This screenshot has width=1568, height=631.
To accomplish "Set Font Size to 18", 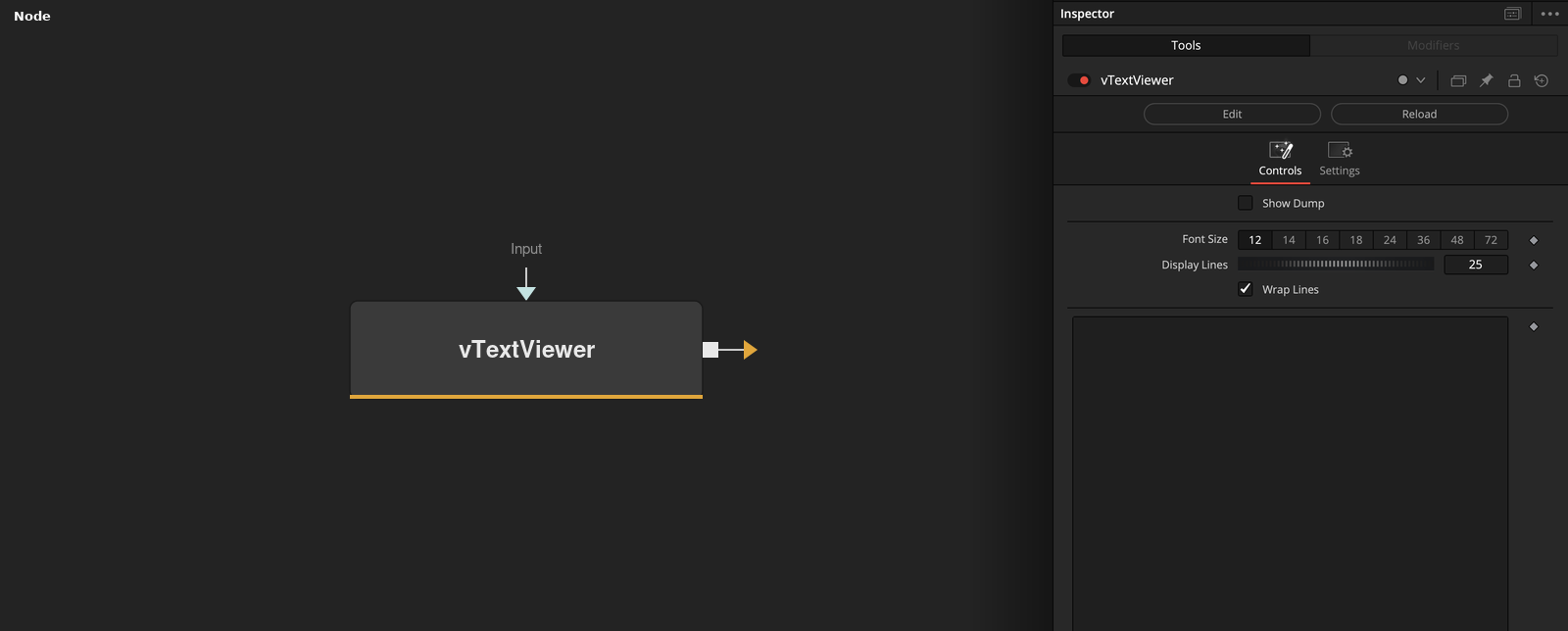I will 1356,240.
